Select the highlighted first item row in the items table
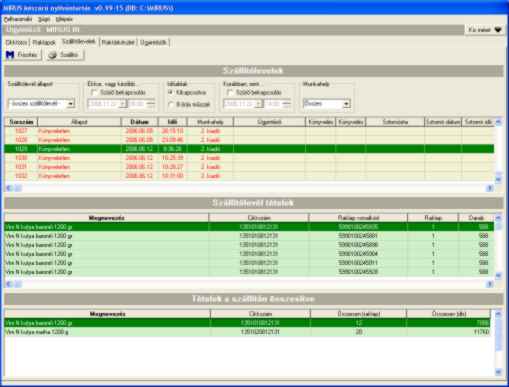Screen dimensions: 509x387 [x=249, y=227]
